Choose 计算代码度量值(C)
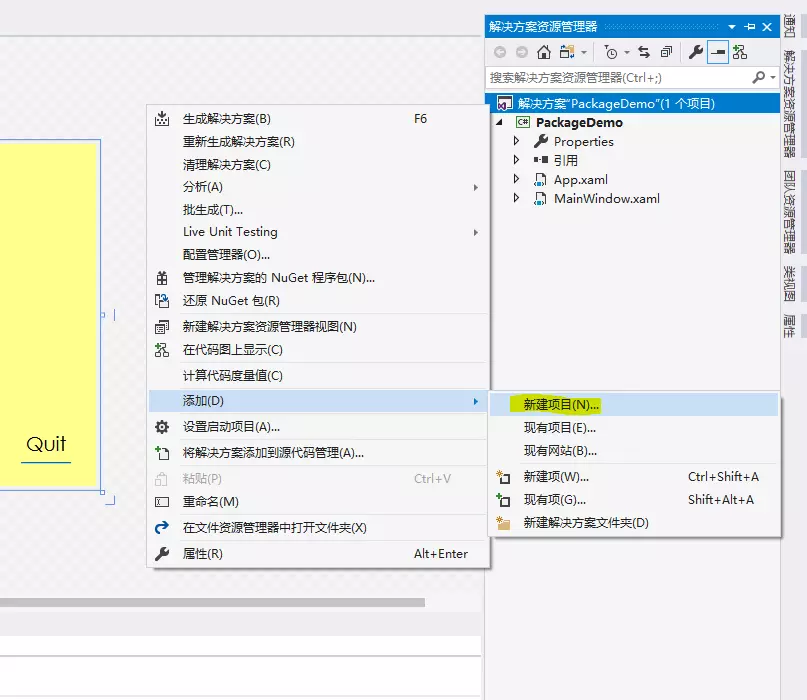 318,376
